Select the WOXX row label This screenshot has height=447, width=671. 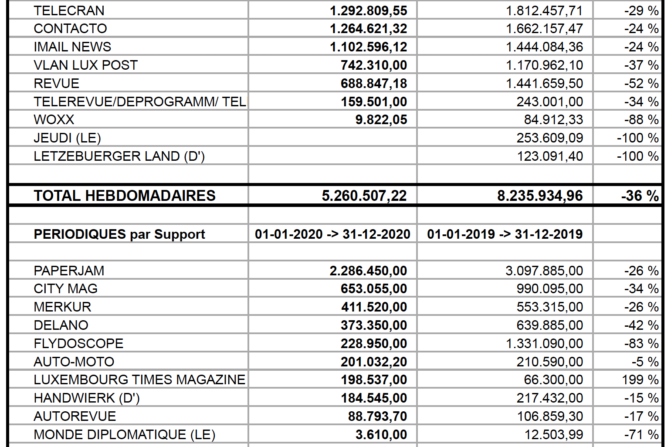[54, 120]
